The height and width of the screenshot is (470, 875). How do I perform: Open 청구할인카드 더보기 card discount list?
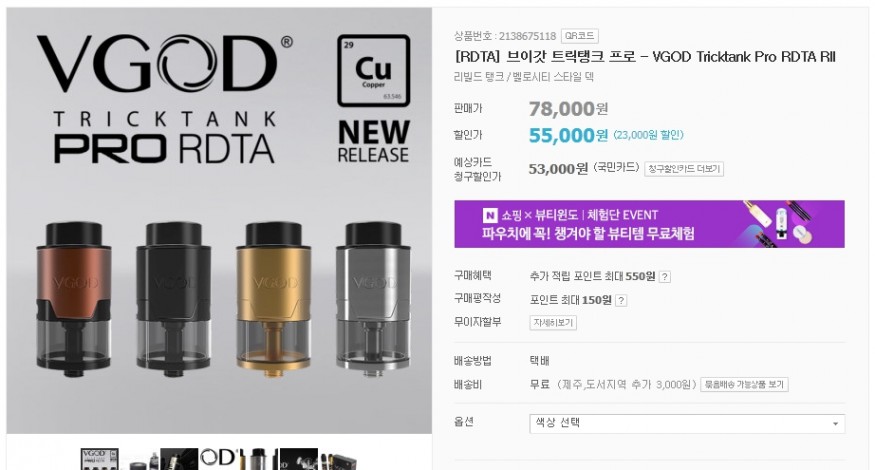(x=684, y=169)
